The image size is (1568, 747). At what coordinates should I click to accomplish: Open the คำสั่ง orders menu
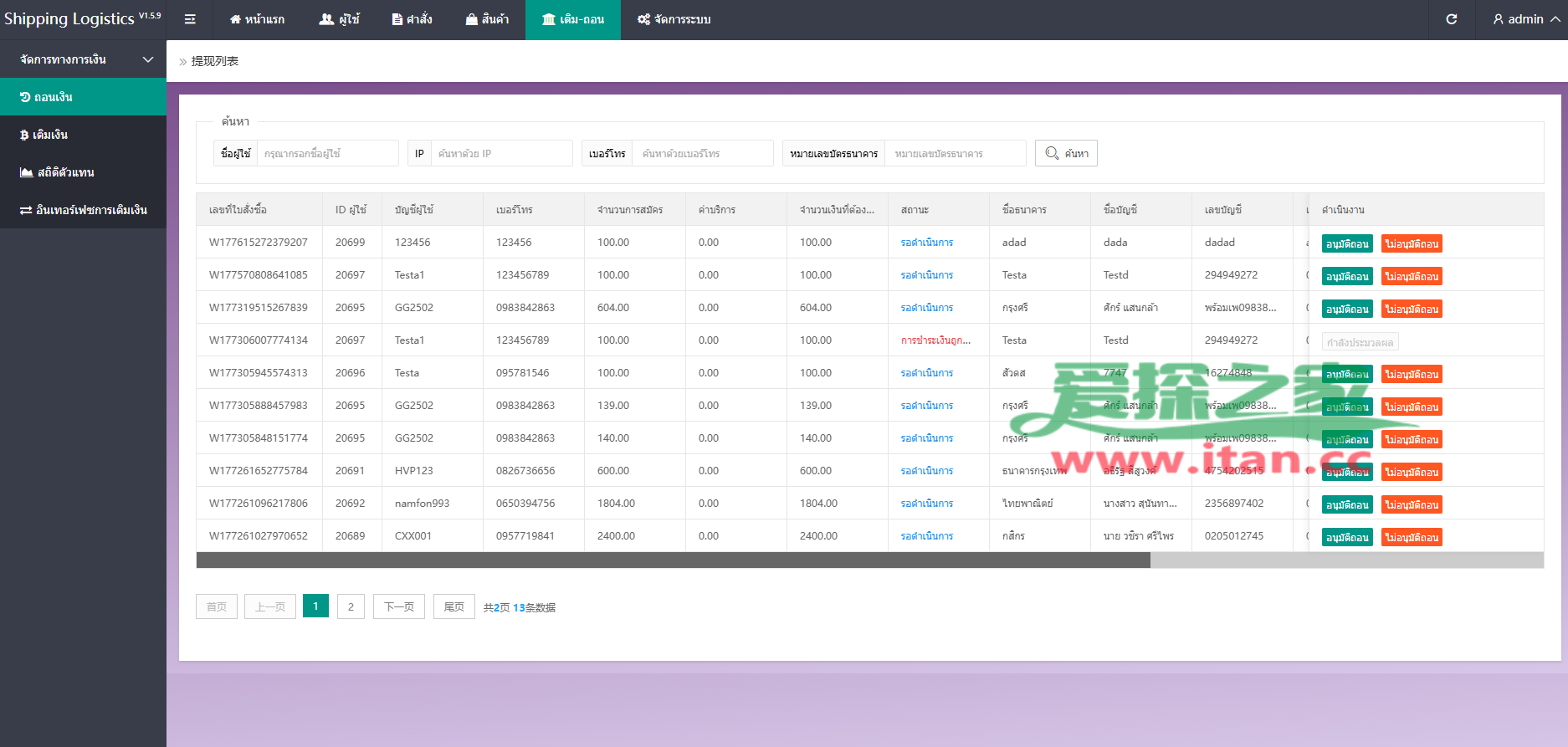412,19
